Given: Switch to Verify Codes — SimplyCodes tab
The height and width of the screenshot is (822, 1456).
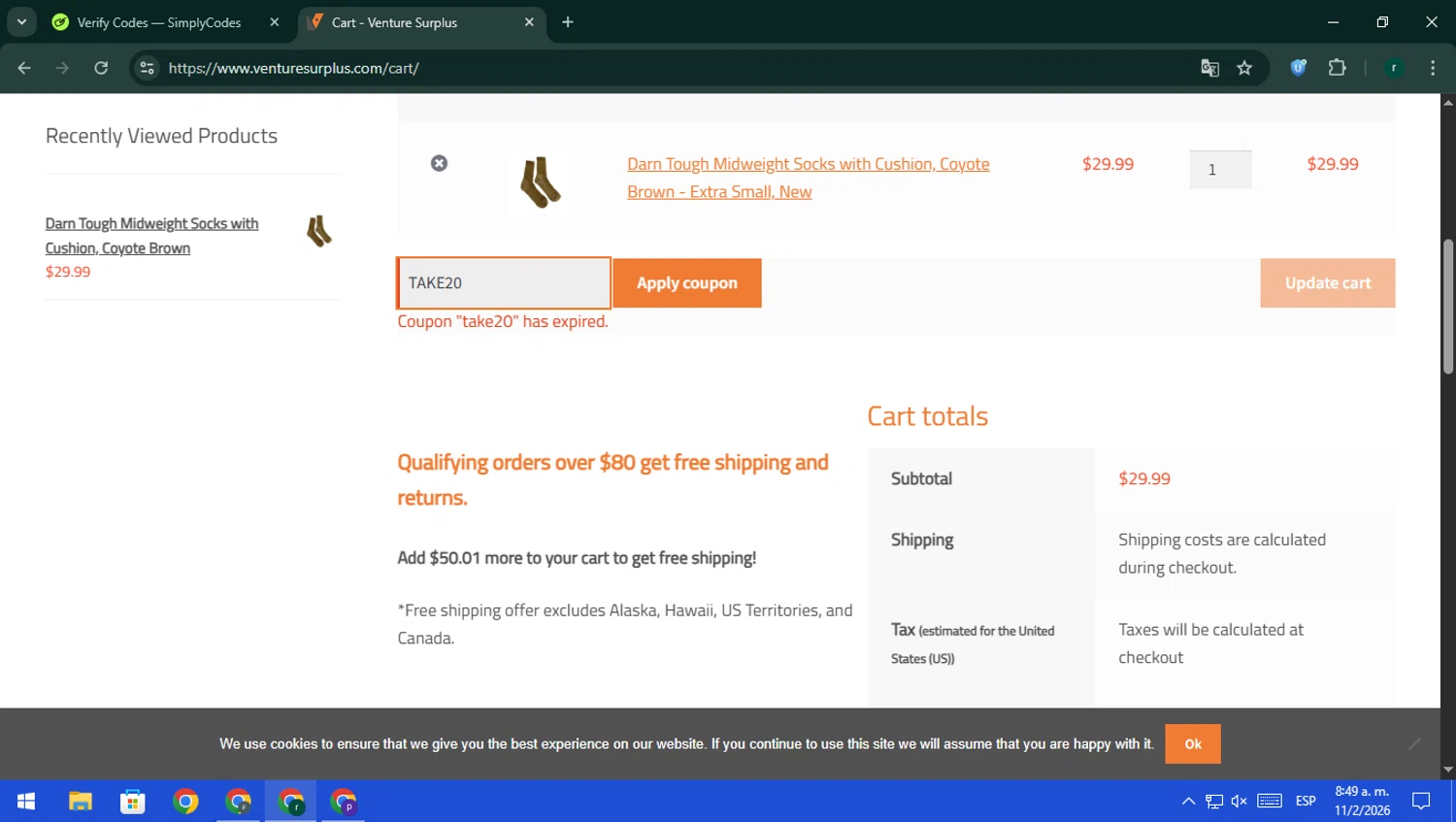Looking at the screenshot, I should (x=158, y=22).
